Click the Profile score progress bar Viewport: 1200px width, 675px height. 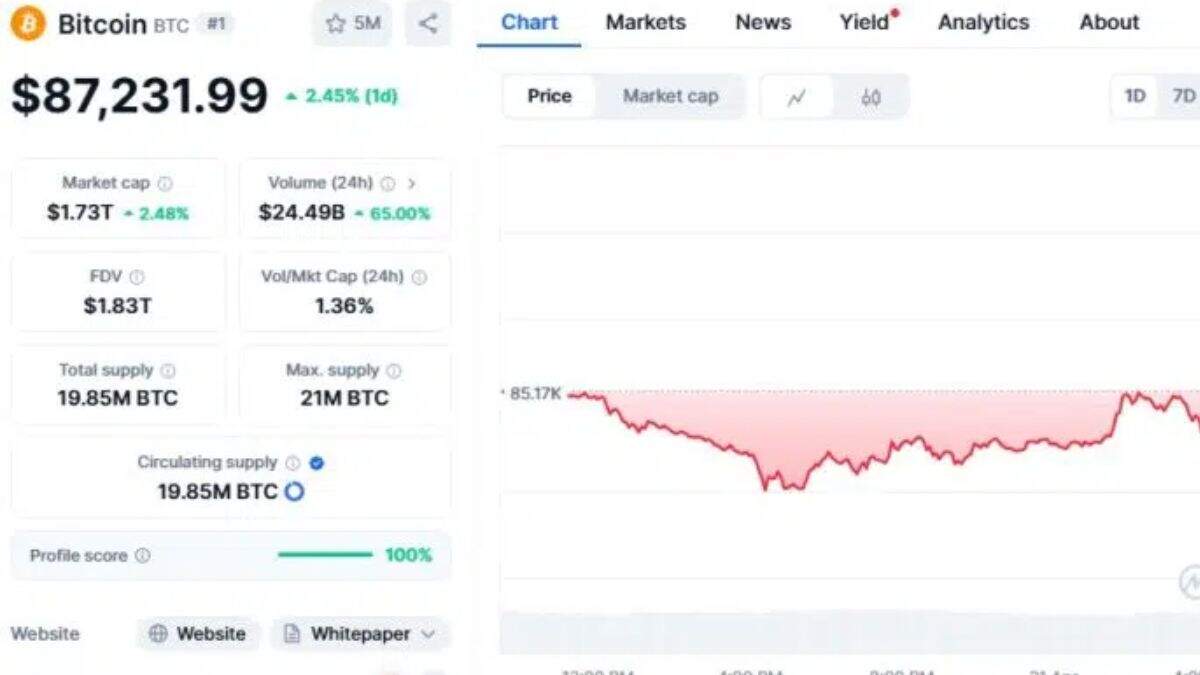click(x=325, y=555)
